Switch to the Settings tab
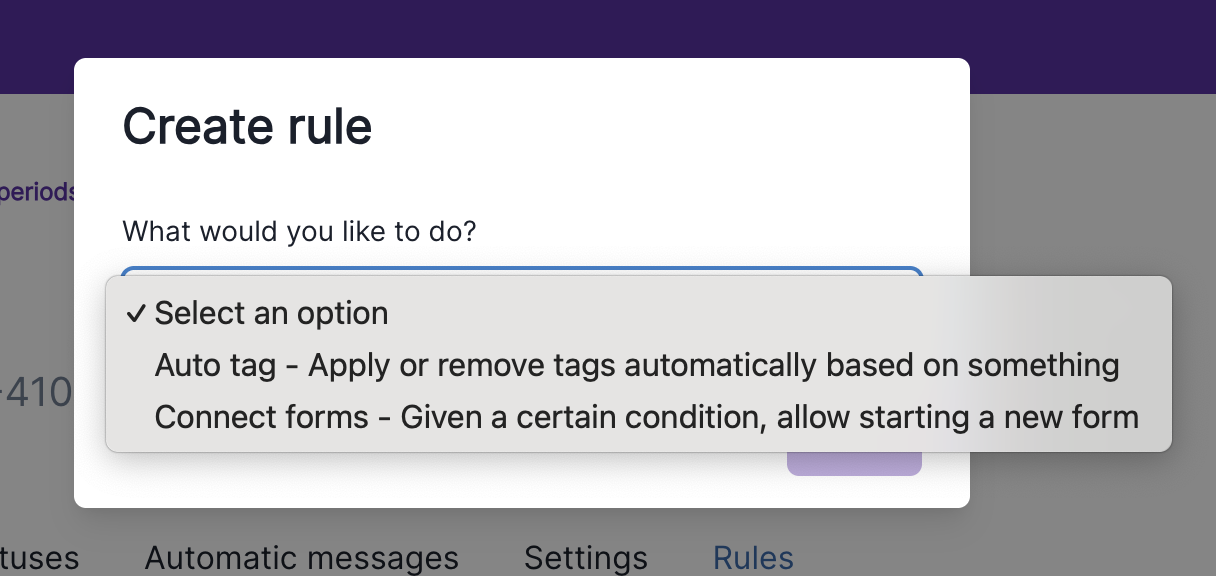 coord(585,558)
